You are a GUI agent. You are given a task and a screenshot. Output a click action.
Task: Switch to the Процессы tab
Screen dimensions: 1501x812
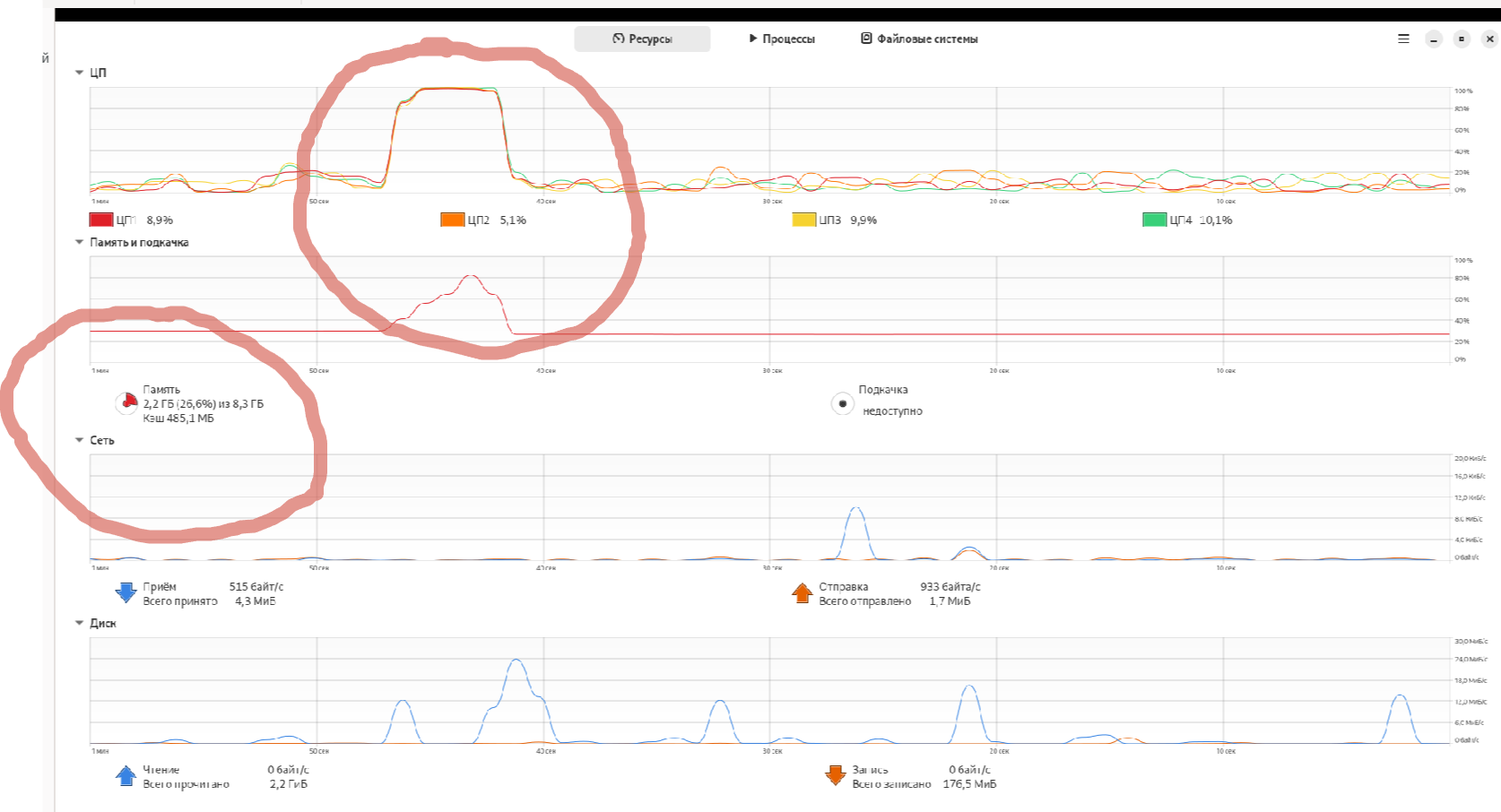click(781, 39)
